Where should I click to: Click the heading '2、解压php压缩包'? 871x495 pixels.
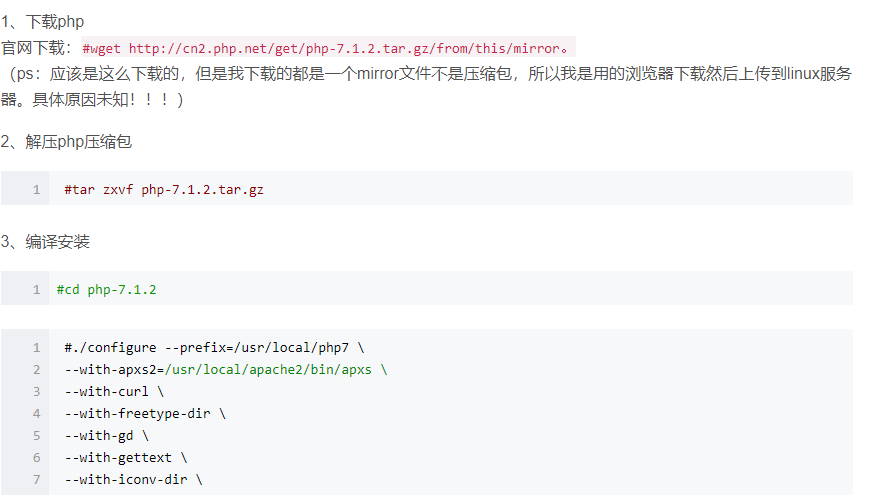pyautogui.click(x=66, y=142)
